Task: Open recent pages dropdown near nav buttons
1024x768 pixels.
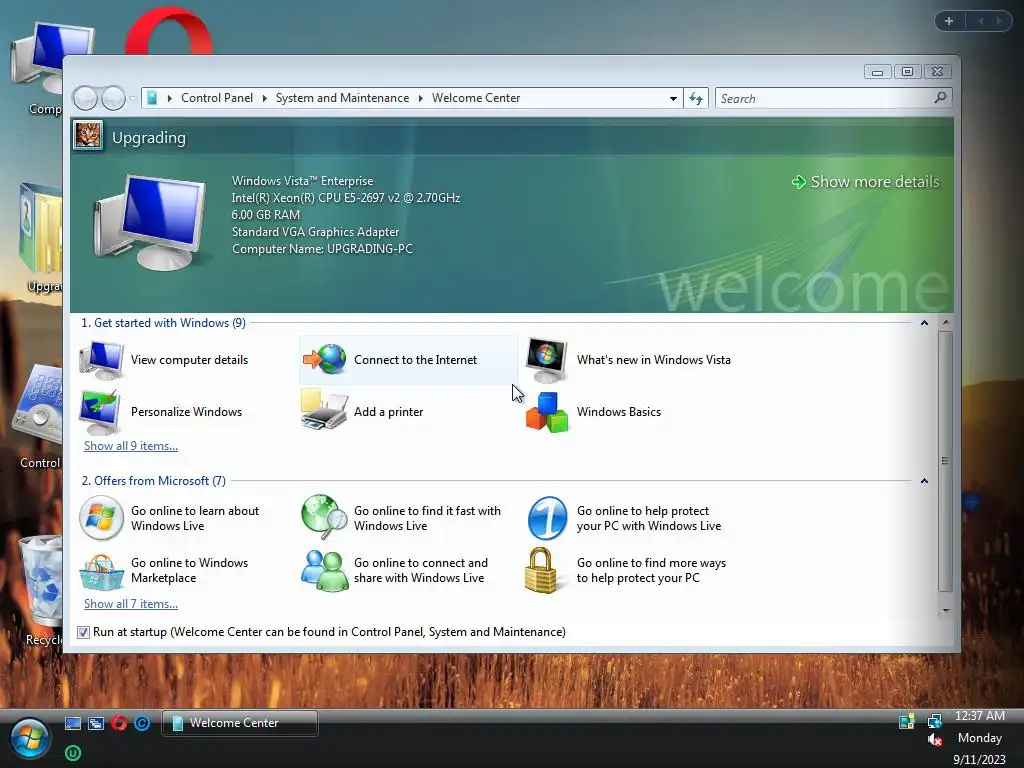Action: [x=133, y=99]
